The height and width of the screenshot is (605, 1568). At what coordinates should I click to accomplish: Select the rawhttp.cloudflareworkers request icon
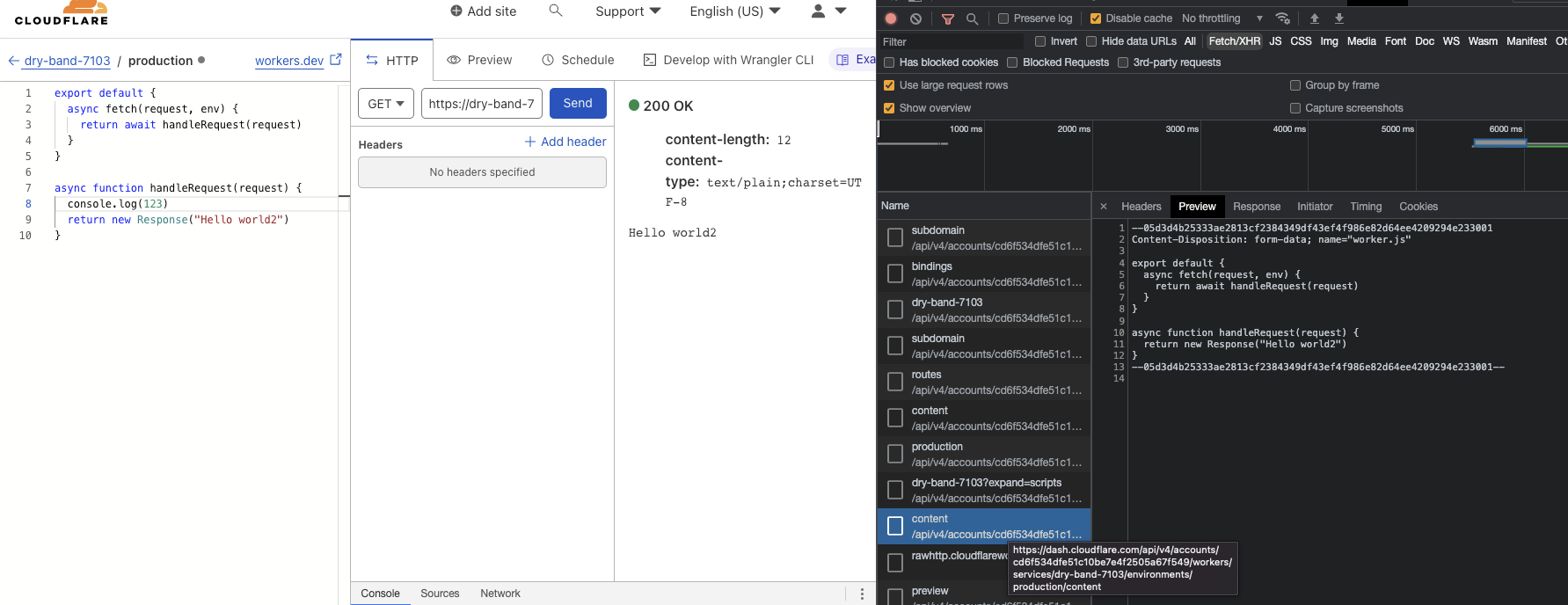point(895,562)
